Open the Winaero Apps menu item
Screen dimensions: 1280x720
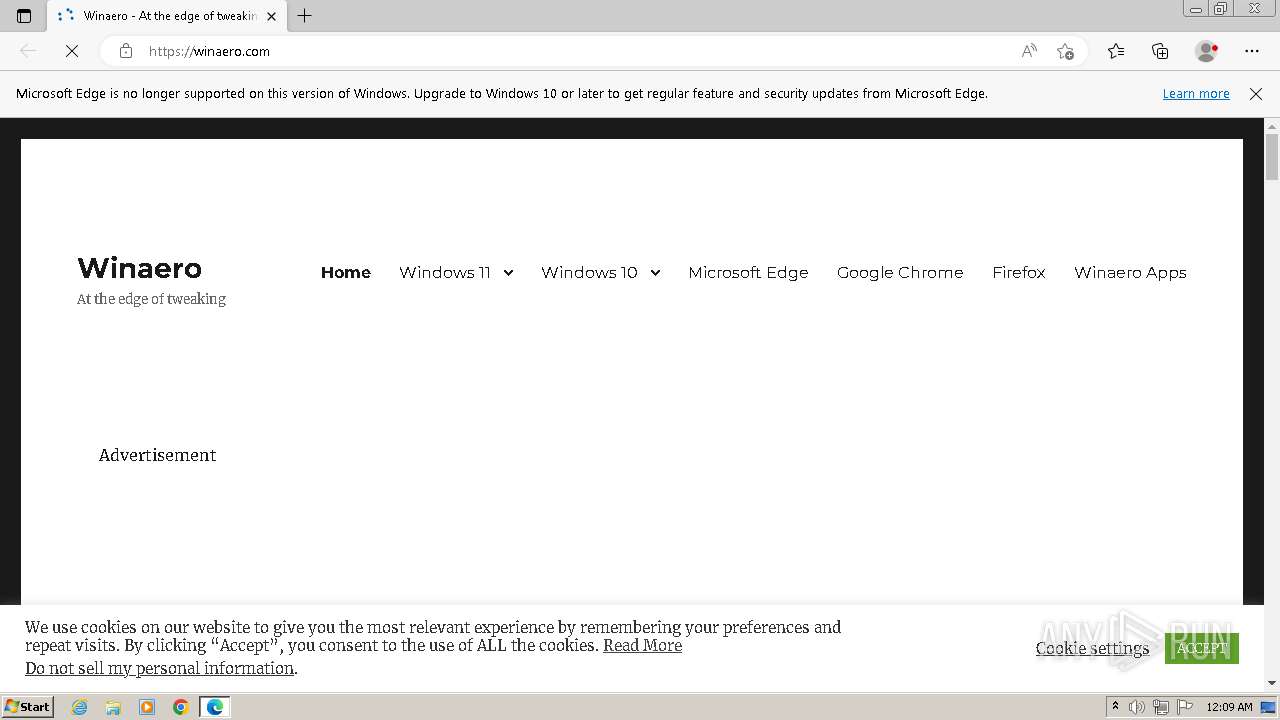tap(1130, 272)
